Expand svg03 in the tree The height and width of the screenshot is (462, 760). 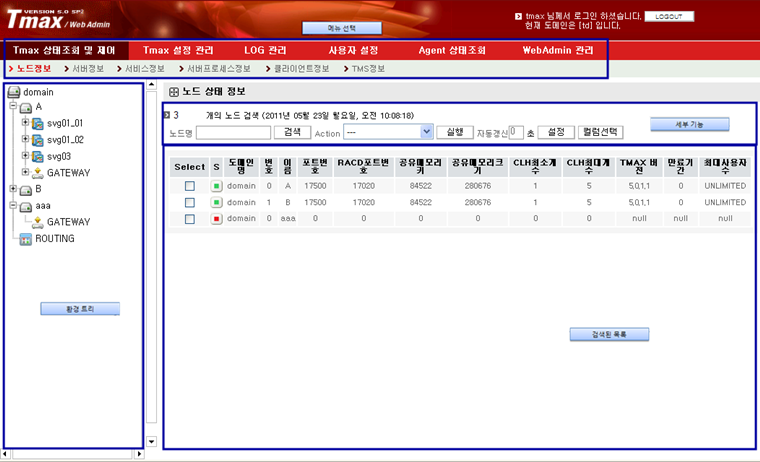[x=25, y=155]
